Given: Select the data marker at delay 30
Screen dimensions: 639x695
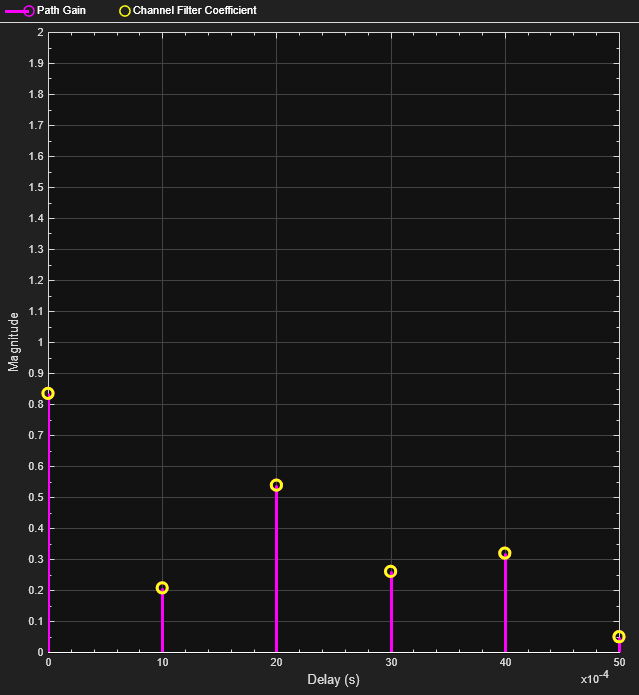Looking at the screenshot, I should (390, 571).
